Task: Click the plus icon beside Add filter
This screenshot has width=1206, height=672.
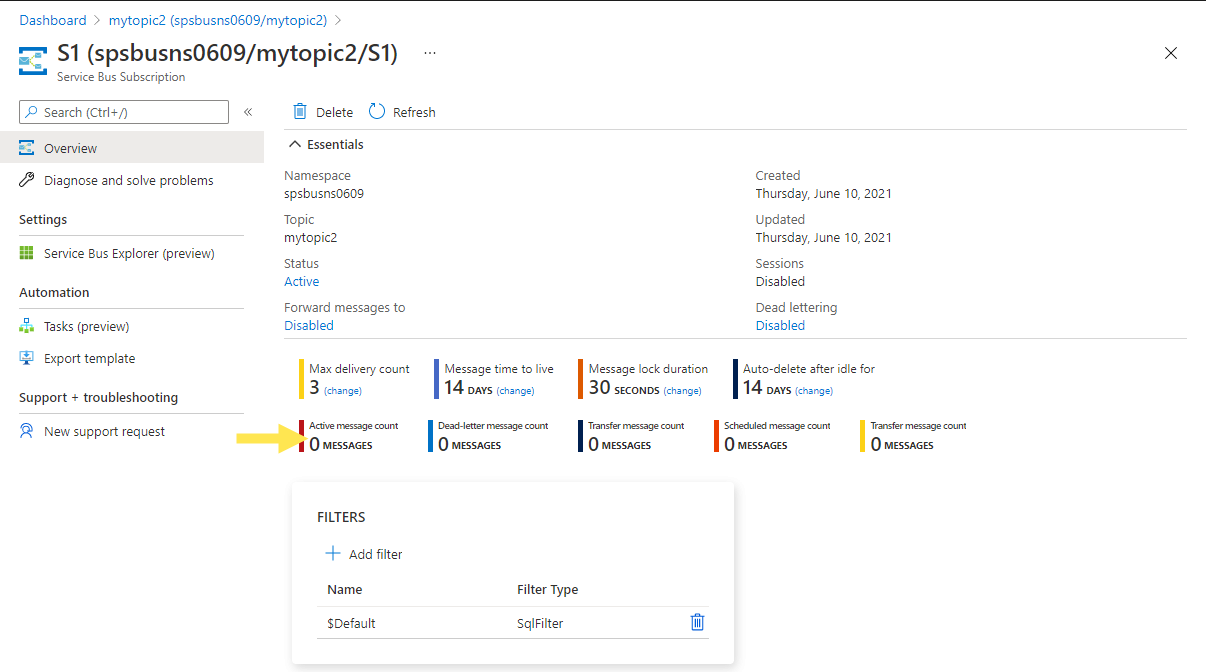Action: [333, 553]
